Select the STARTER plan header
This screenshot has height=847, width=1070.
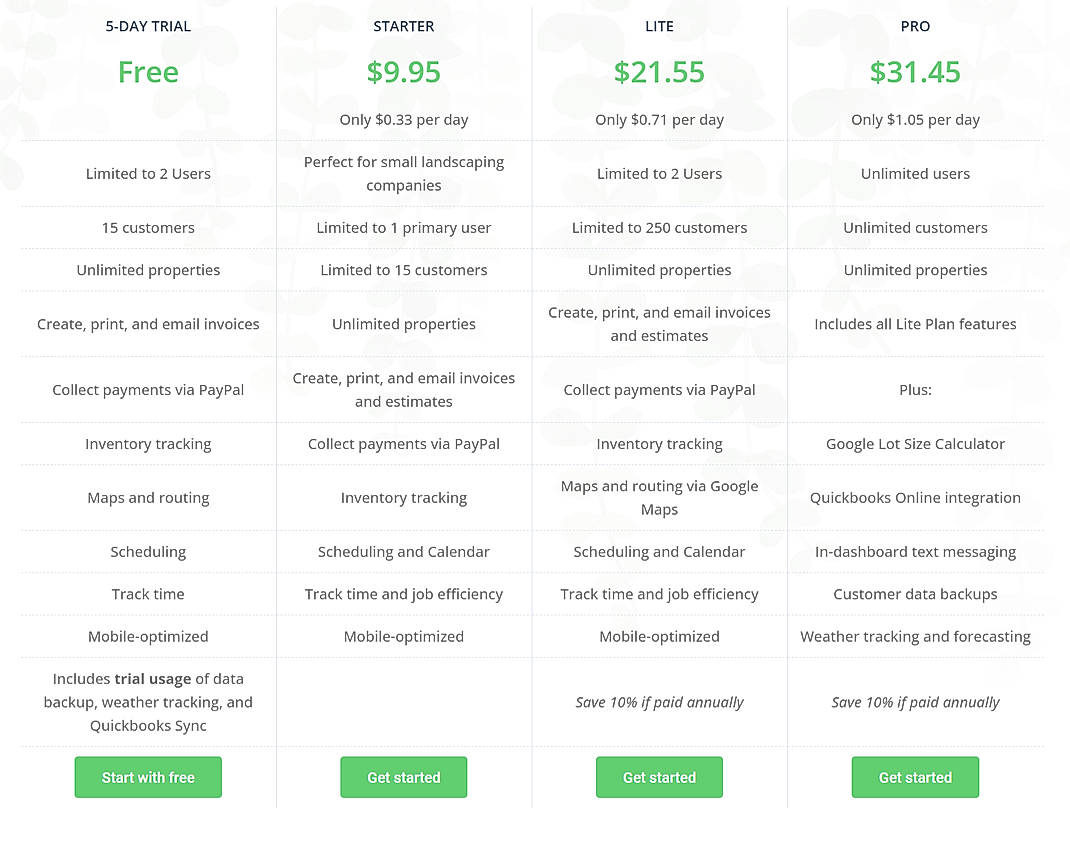(x=404, y=26)
